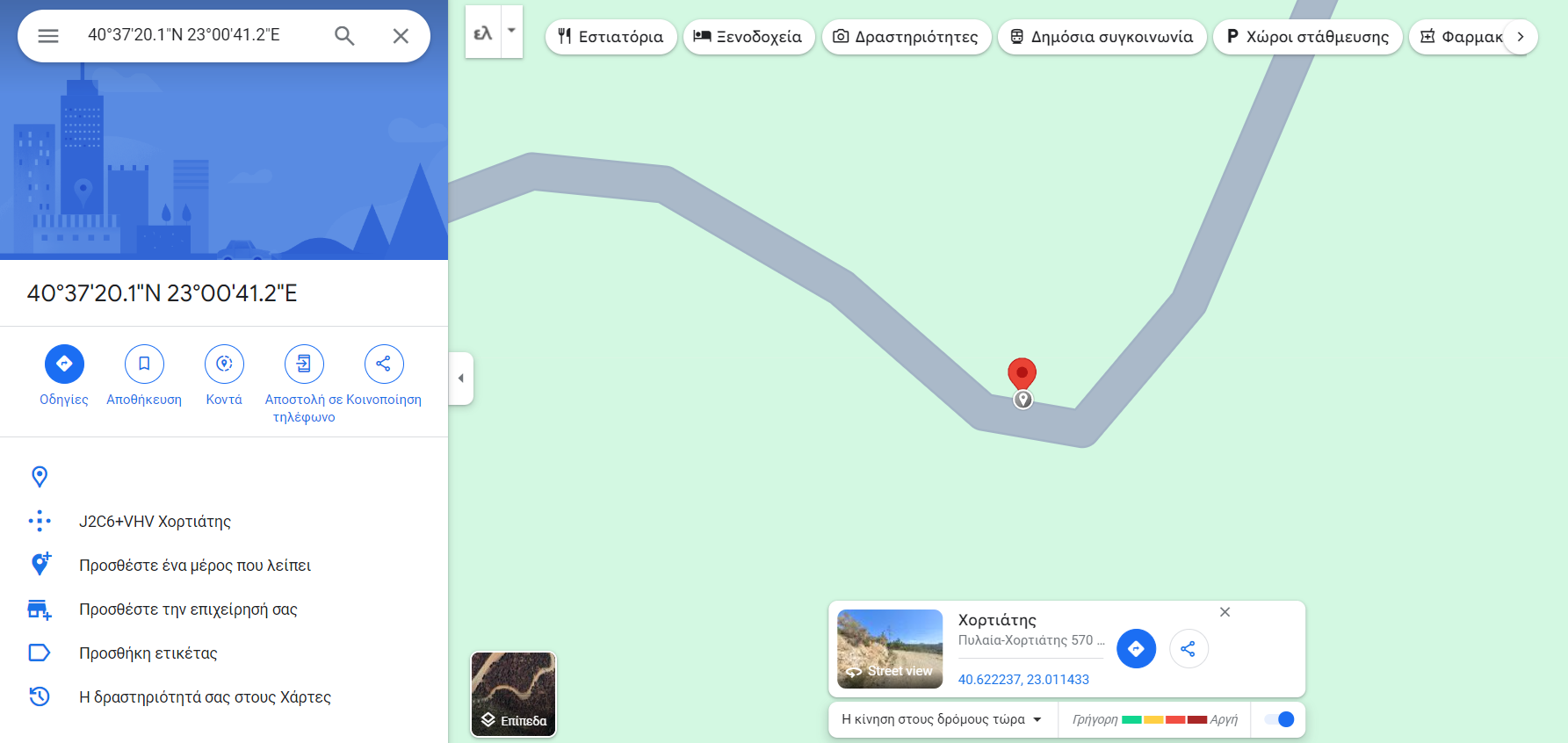
Task: Send to phone via Αποστολή σε τηλέφωνο
Action: point(304,364)
